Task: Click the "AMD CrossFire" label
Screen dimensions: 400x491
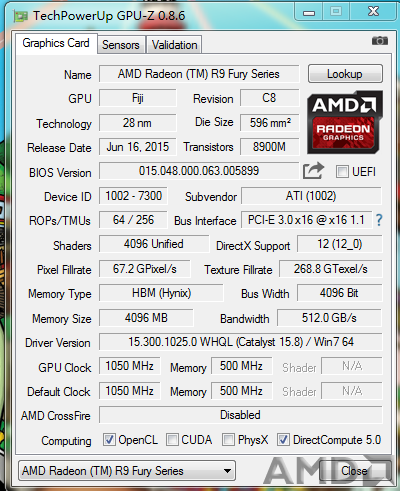Action: (56, 416)
